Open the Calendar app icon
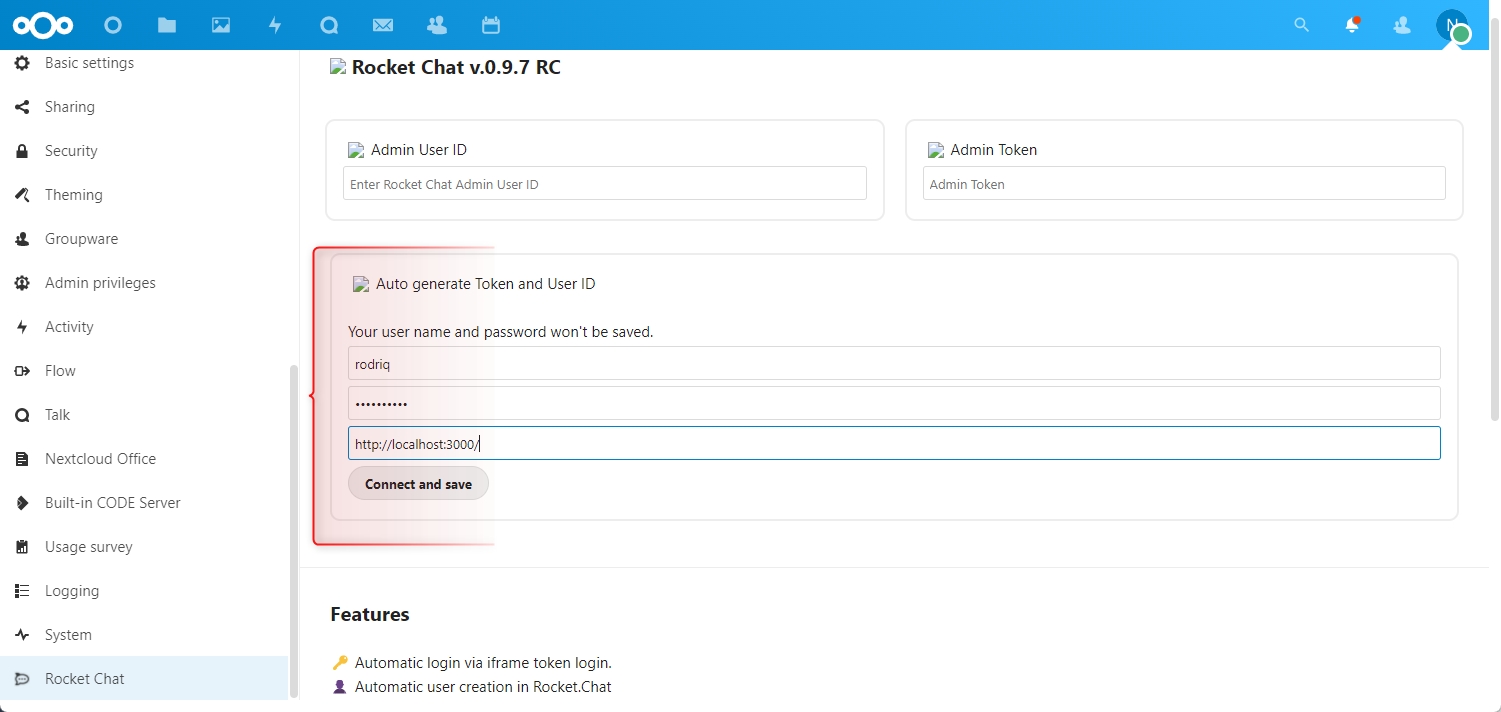 pos(490,25)
